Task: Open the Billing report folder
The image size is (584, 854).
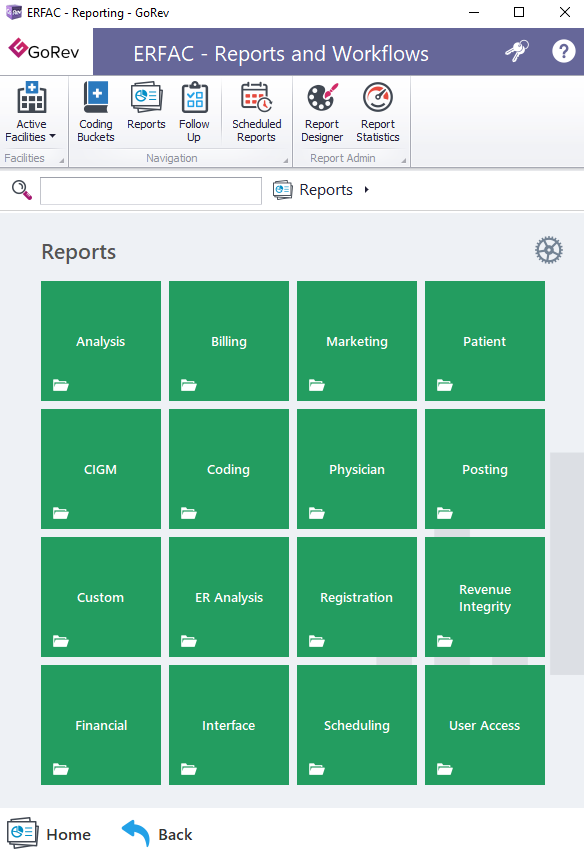Action: click(229, 341)
